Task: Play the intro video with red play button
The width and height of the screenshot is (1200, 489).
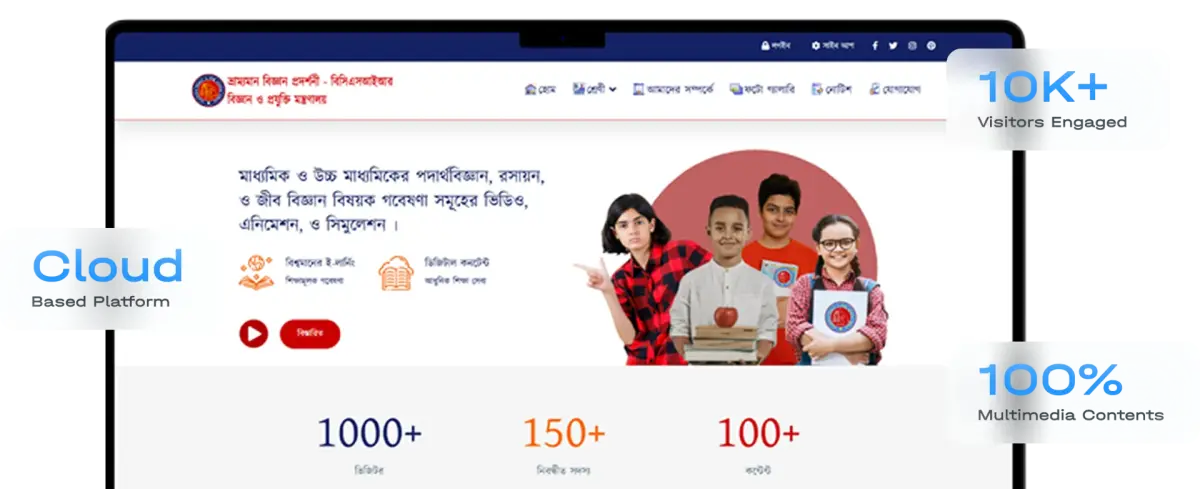Action: coord(253,334)
